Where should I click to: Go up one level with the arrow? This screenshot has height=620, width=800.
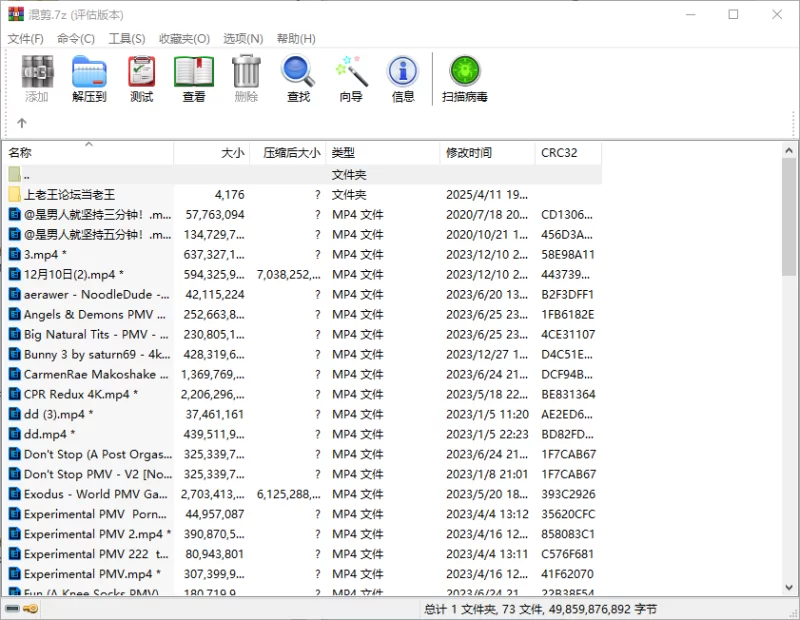(21, 123)
